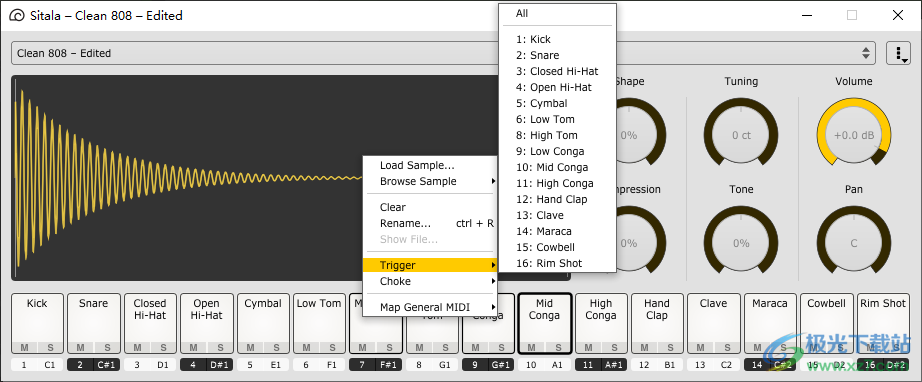This screenshot has height=382, width=922.
Task: Click the Tuning knob showing 0 ct
Action: tap(741, 135)
